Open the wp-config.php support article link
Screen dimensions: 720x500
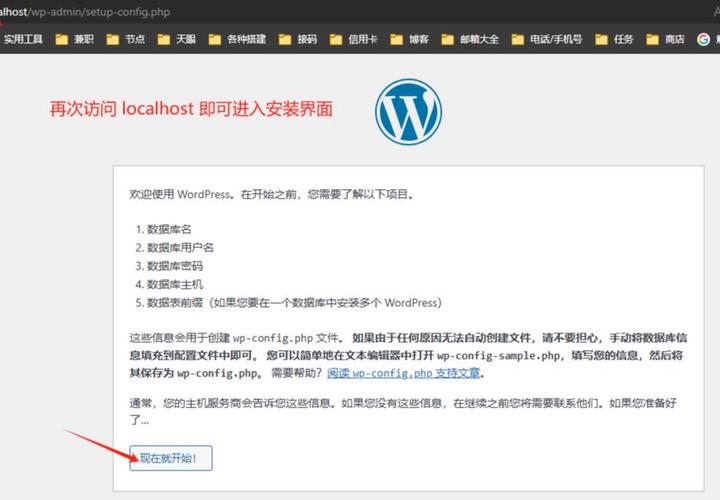[404, 373]
